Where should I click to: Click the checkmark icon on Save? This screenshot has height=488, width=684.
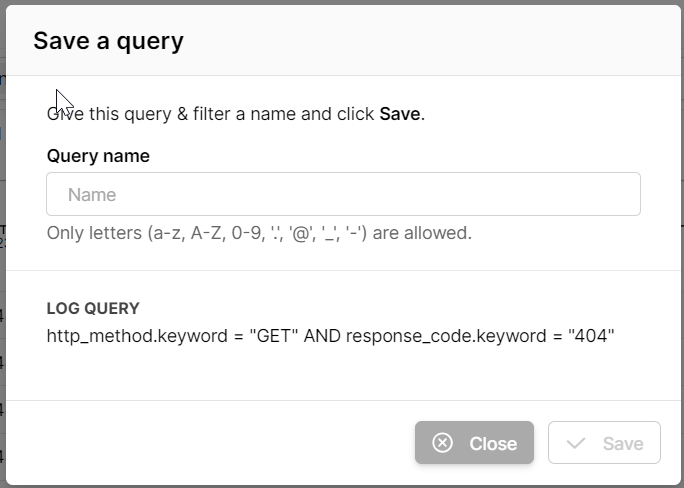[x=575, y=443]
